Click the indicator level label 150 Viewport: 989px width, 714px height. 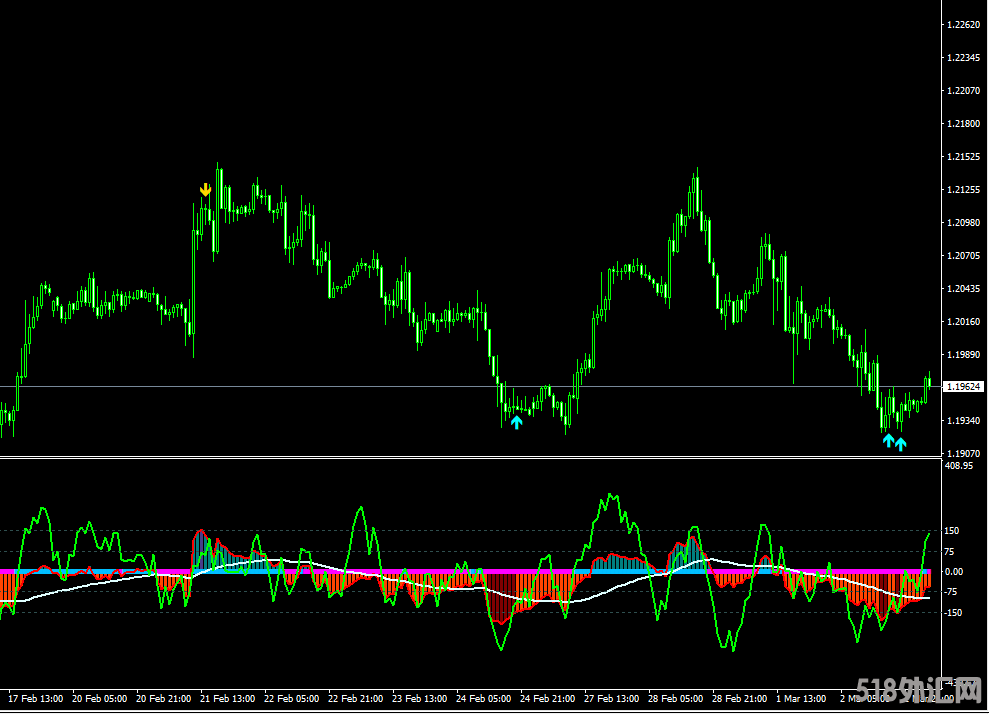tap(952, 531)
